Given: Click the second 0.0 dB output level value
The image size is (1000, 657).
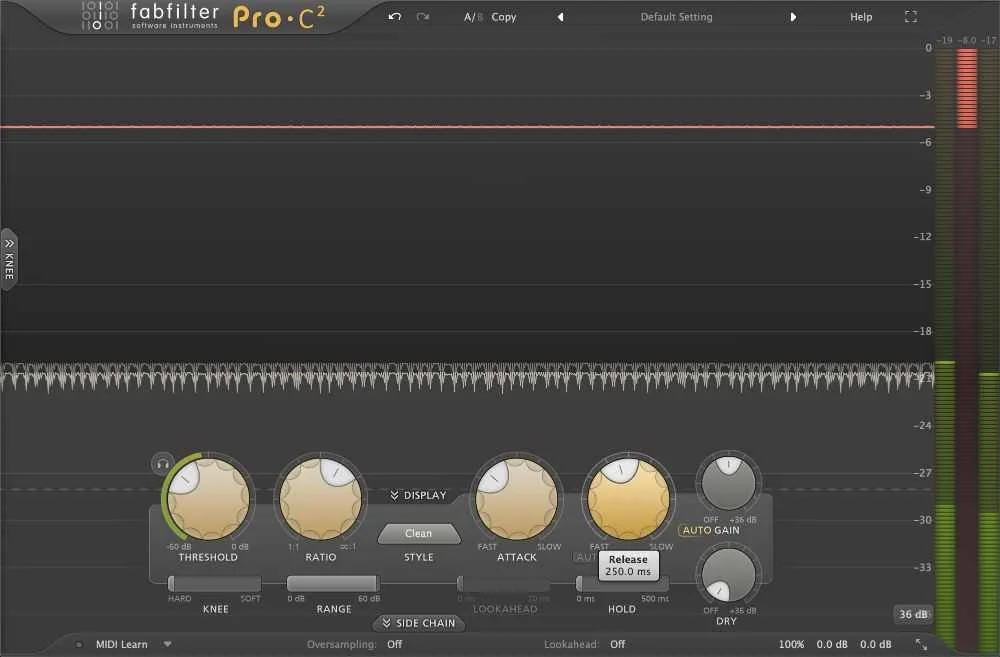Looking at the screenshot, I should pyautogui.click(x=876, y=644).
